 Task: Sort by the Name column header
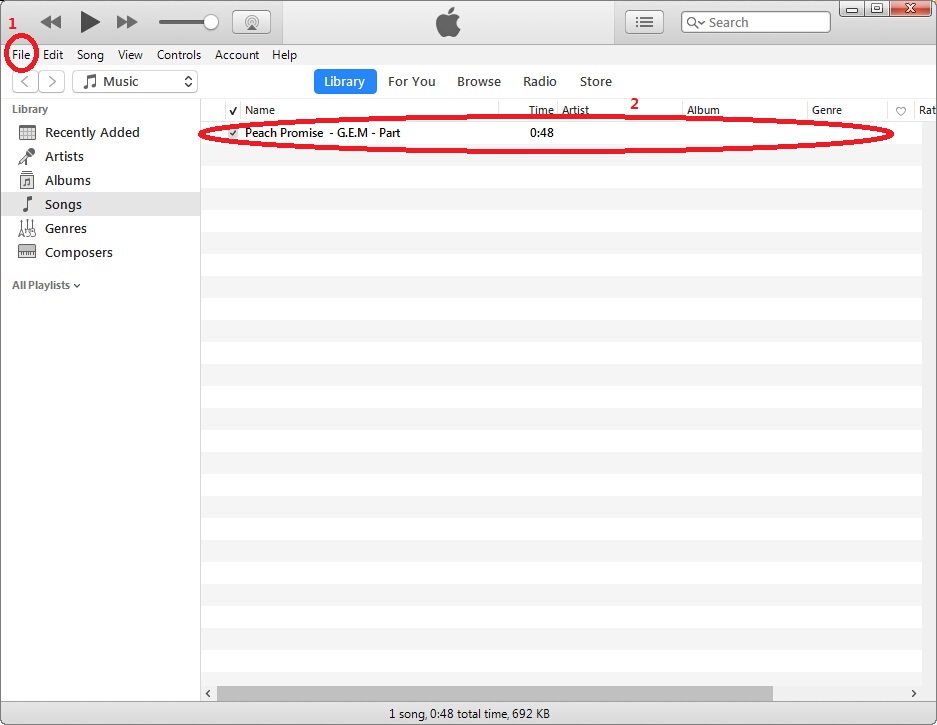click(x=369, y=111)
